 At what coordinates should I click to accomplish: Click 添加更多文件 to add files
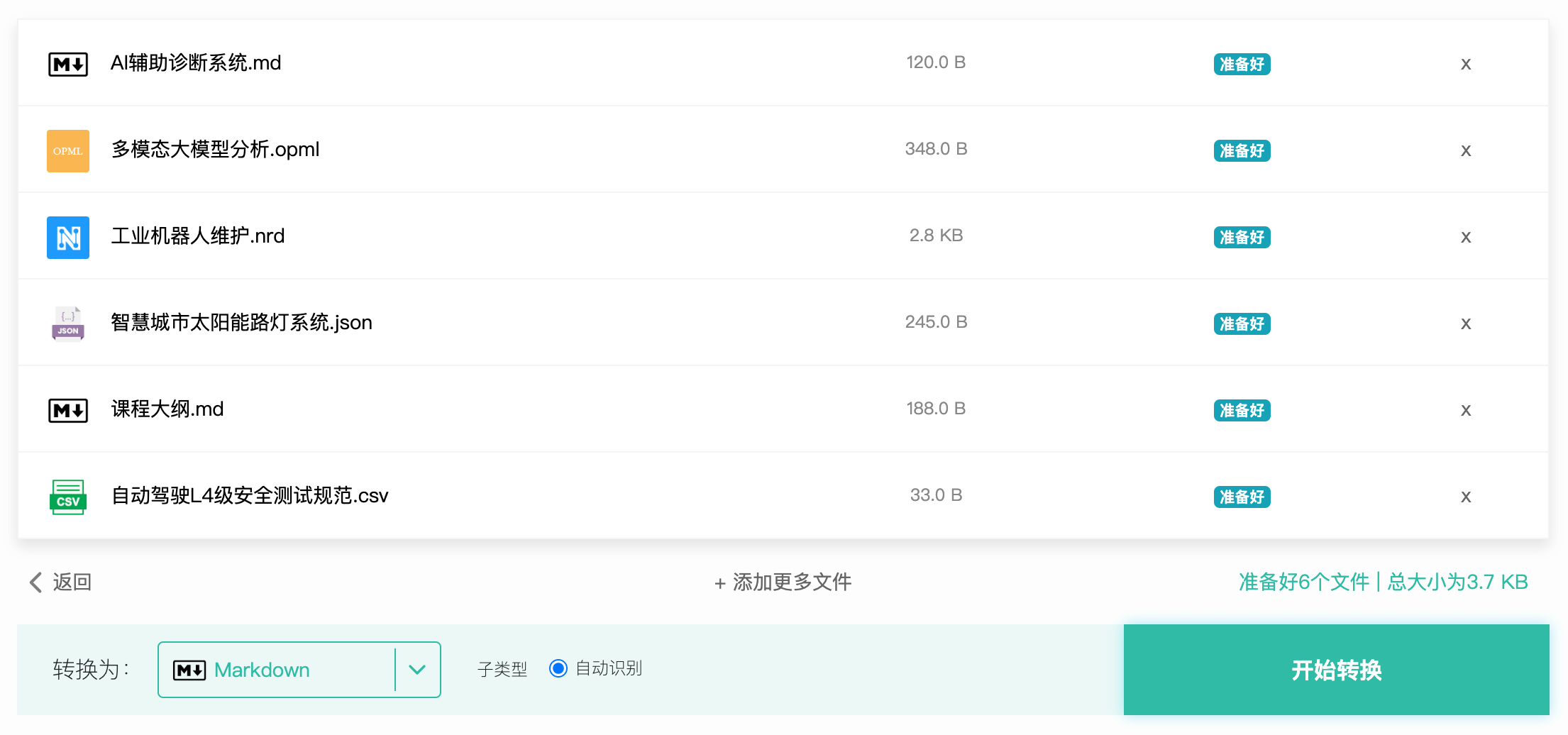[x=783, y=582]
